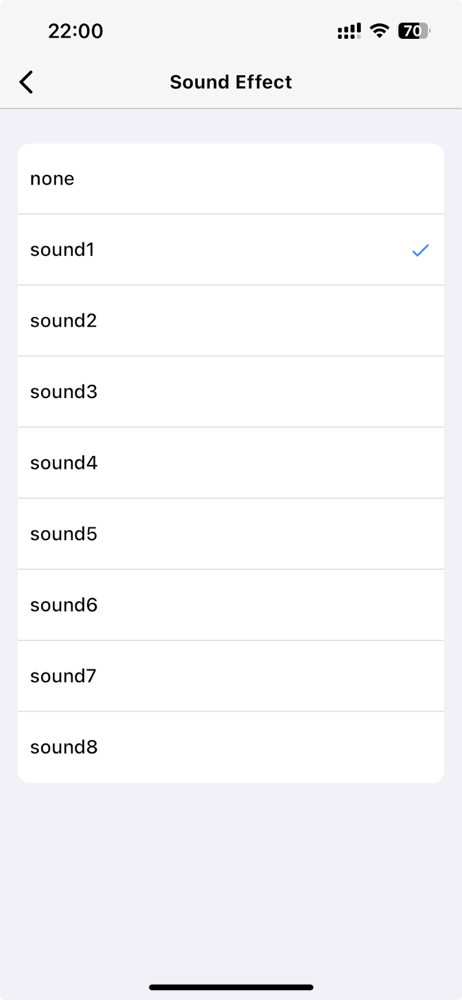The image size is (462, 1000).
Task: Tap blank header space right of the title
Action: click(376, 82)
